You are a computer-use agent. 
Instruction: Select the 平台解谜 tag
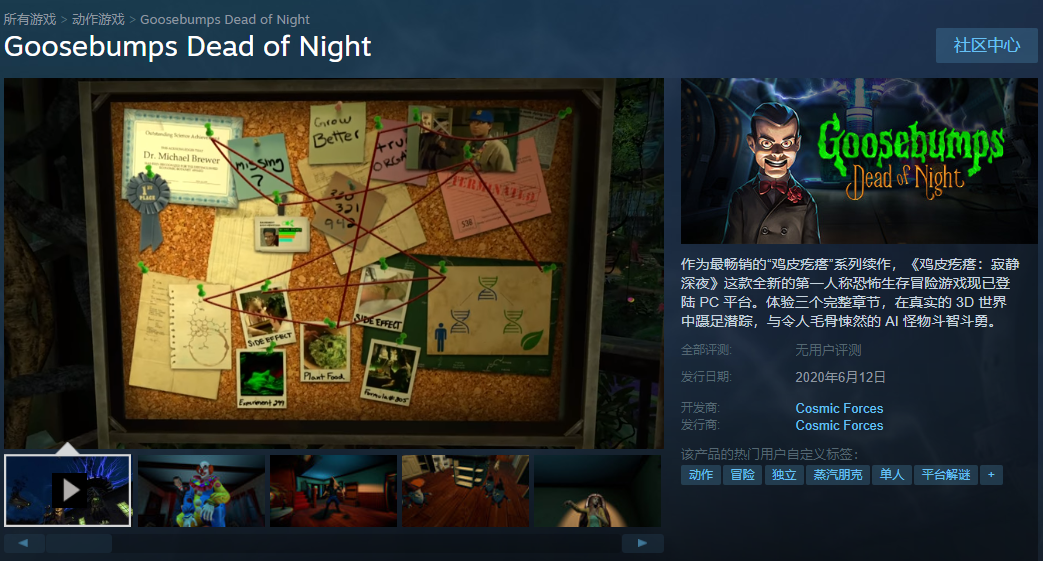click(946, 475)
